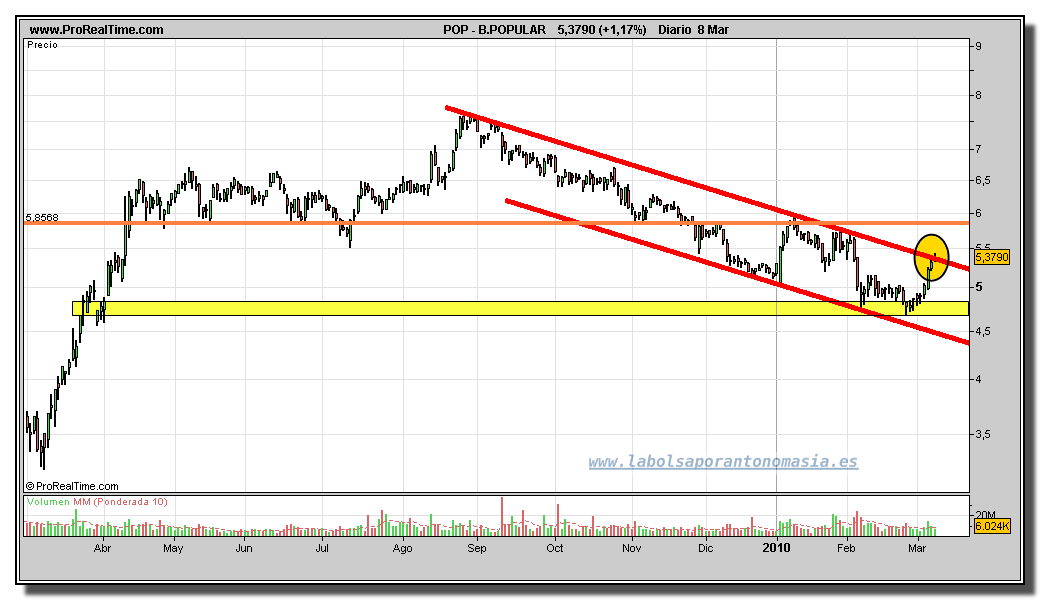
Task: Select the Jul month label
Action: [x=322, y=548]
